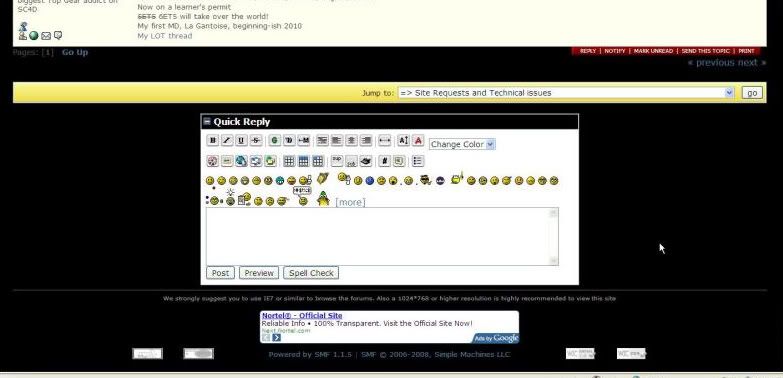Viewport: 783px width, 378px height.
Task: Insert bulleted list button
Action: click(x=418, y=161)
